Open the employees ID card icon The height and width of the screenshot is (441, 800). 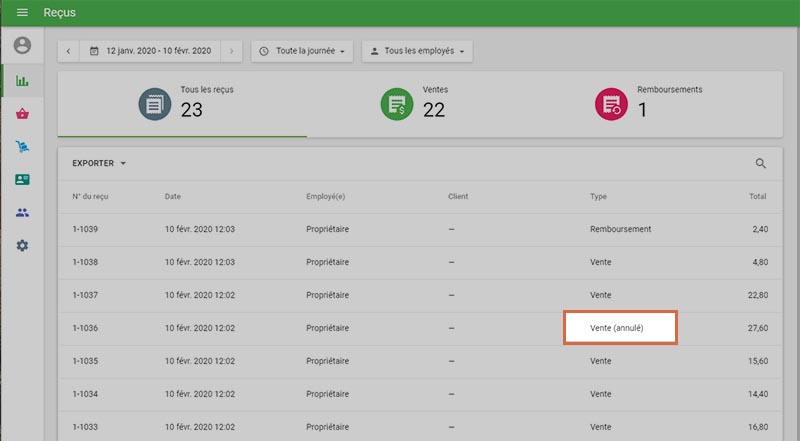(22, 180)
